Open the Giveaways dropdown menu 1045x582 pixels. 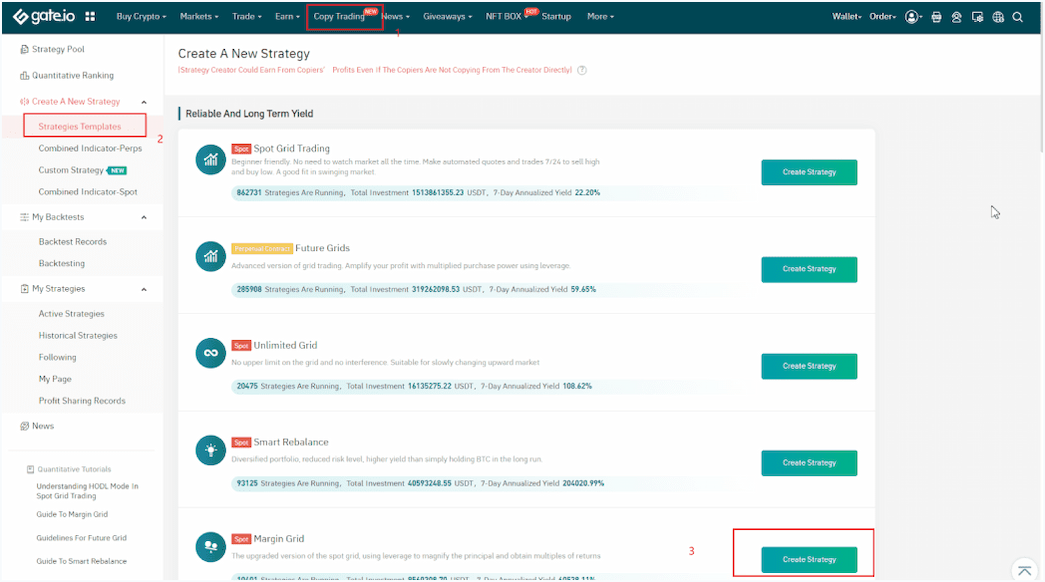447,17
